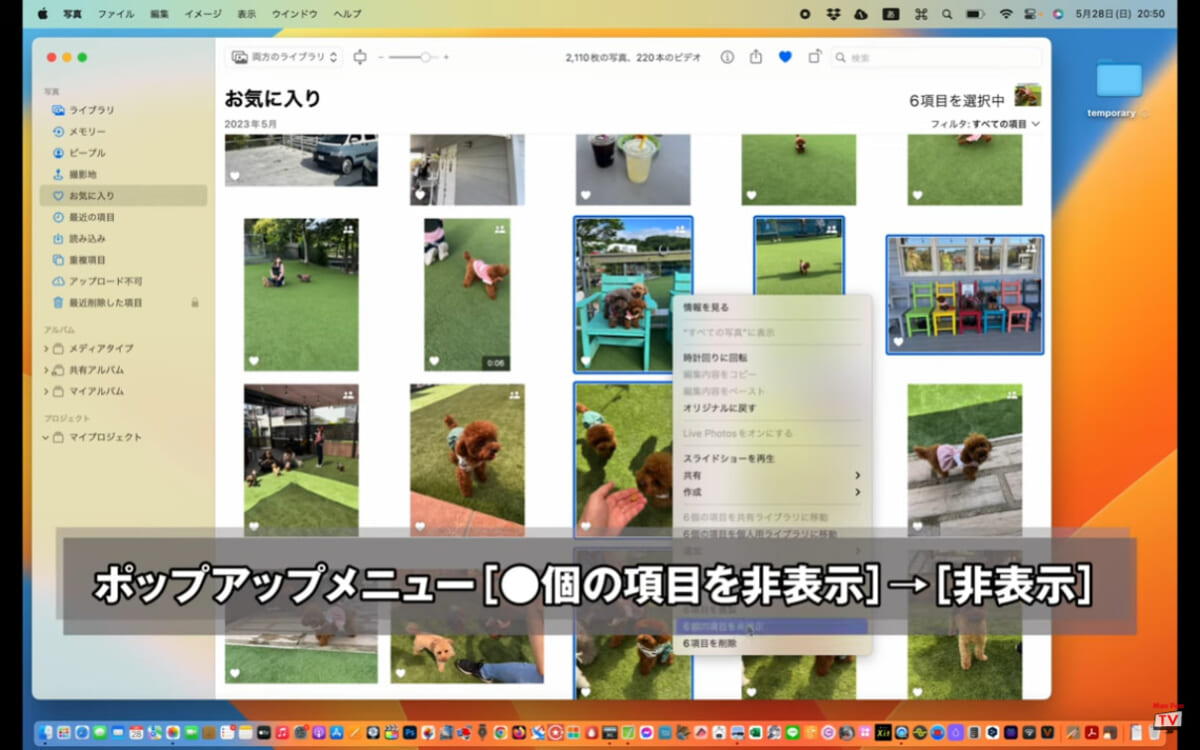Toggle heart on dog on wooden deck photo

click(x=918, y=526)
